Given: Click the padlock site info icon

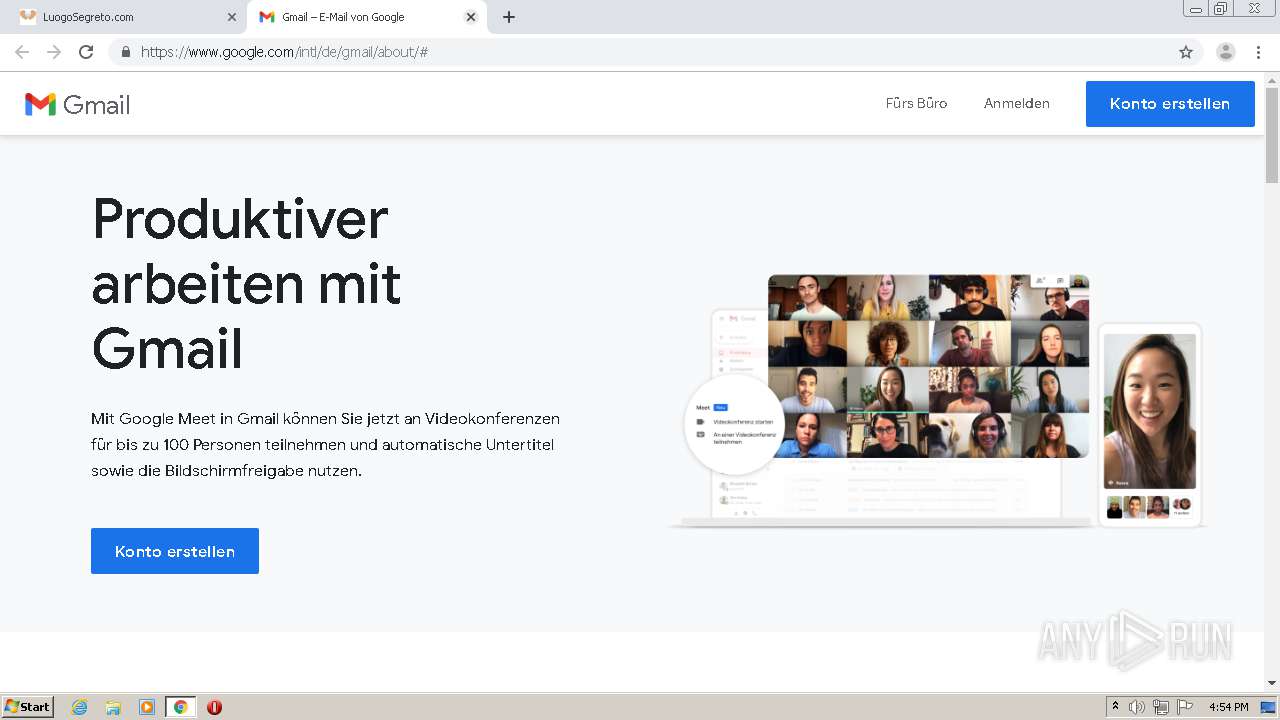Looking at the screenshot, I should [125, 52].
